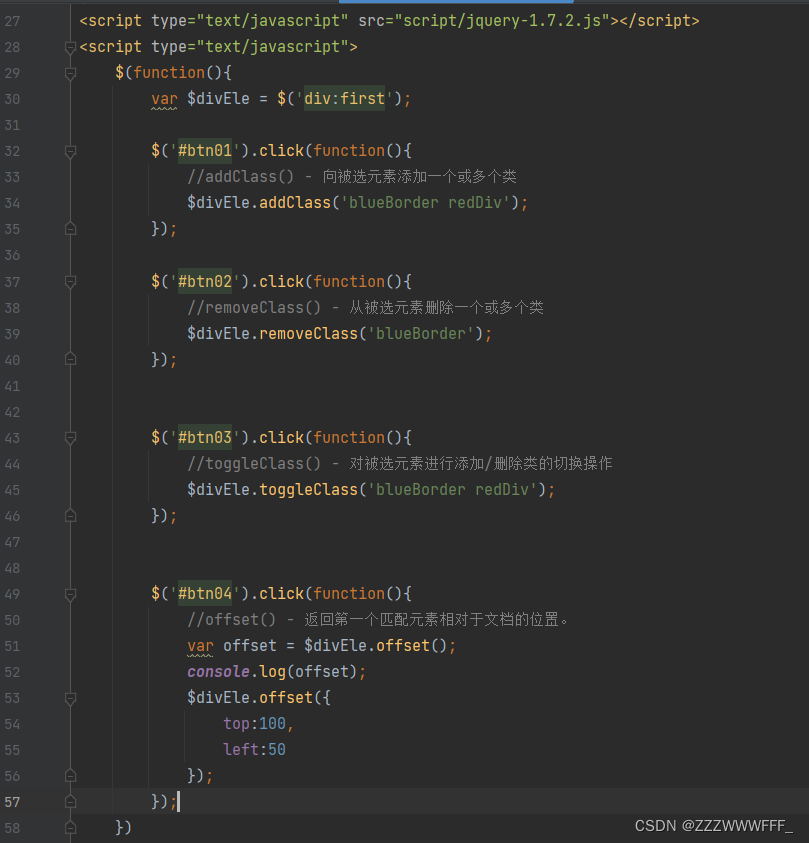The width and height of the screenshot is (809, 843).
Task: Click the fold-end marker at line 46
Action: (70, 515)
